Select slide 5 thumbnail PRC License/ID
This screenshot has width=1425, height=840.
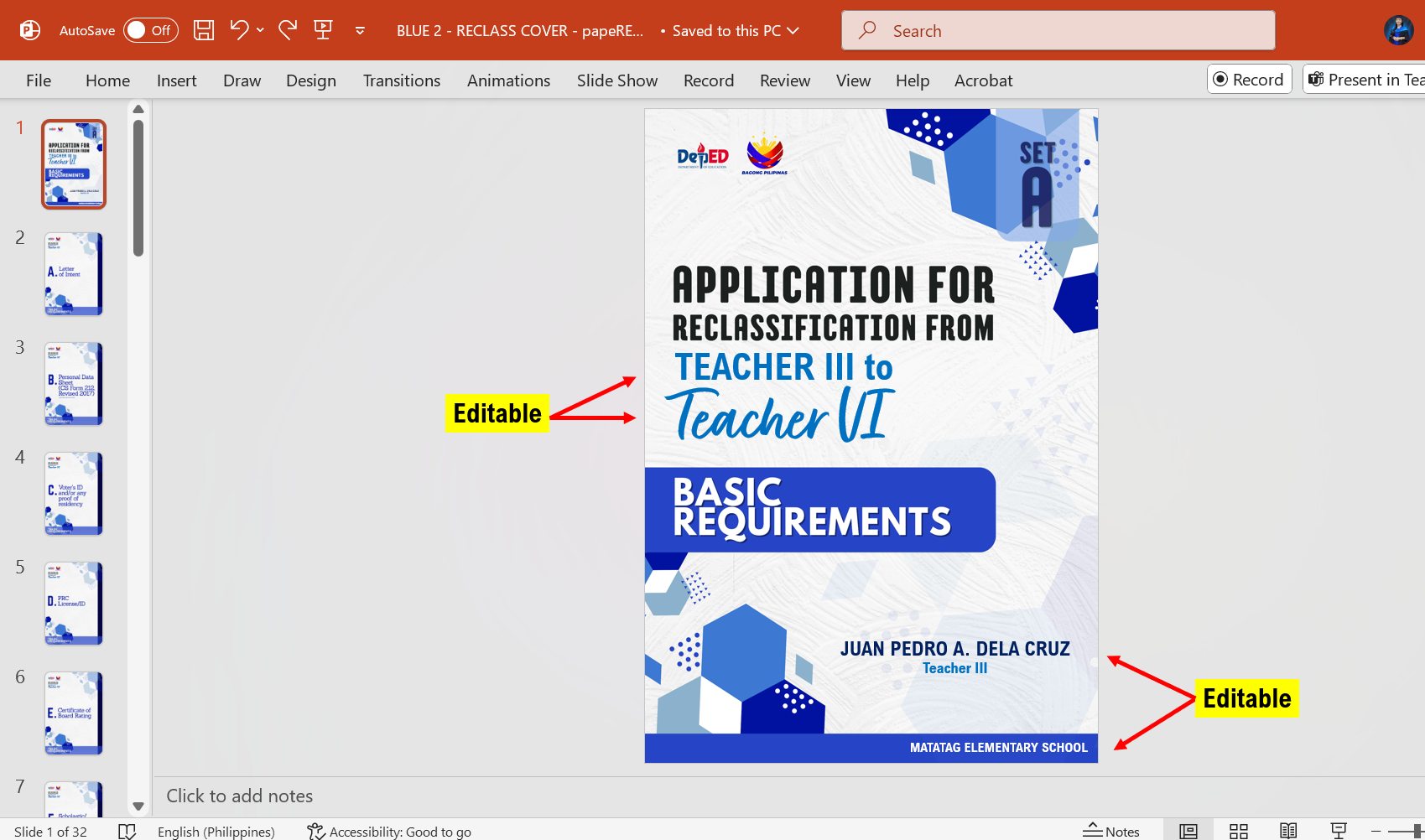point(74,604)
